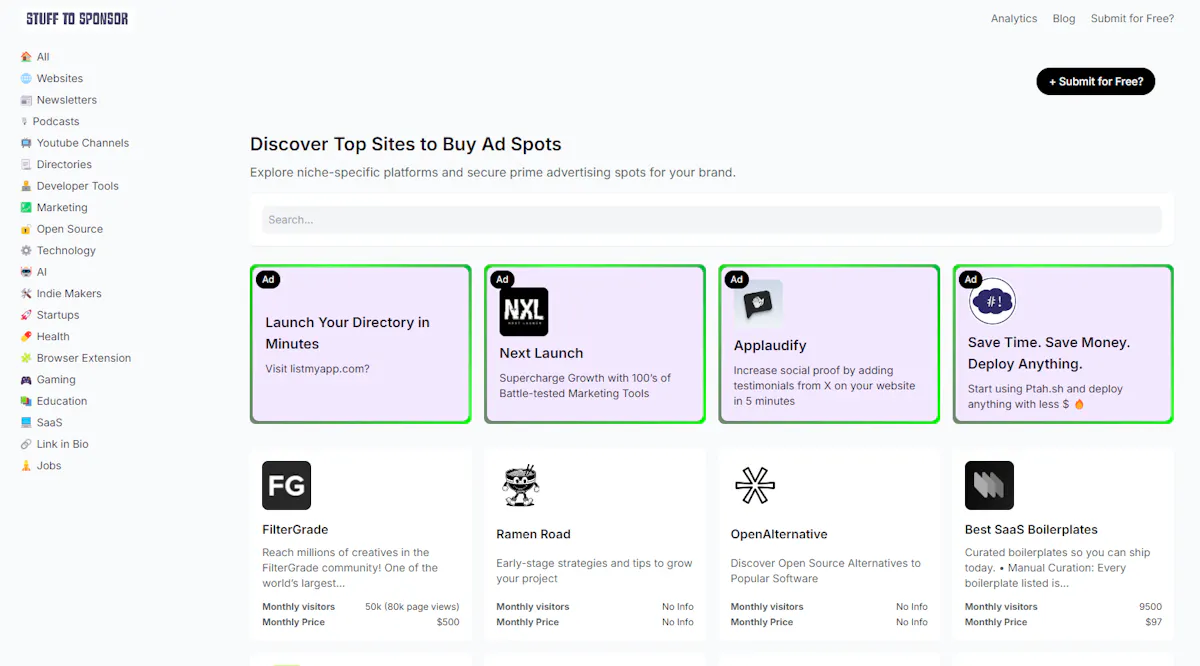The width and height of the screenshot is (1200, 666).
Task: Open the Next Launch NXL logo
Action: pos(524,312)
